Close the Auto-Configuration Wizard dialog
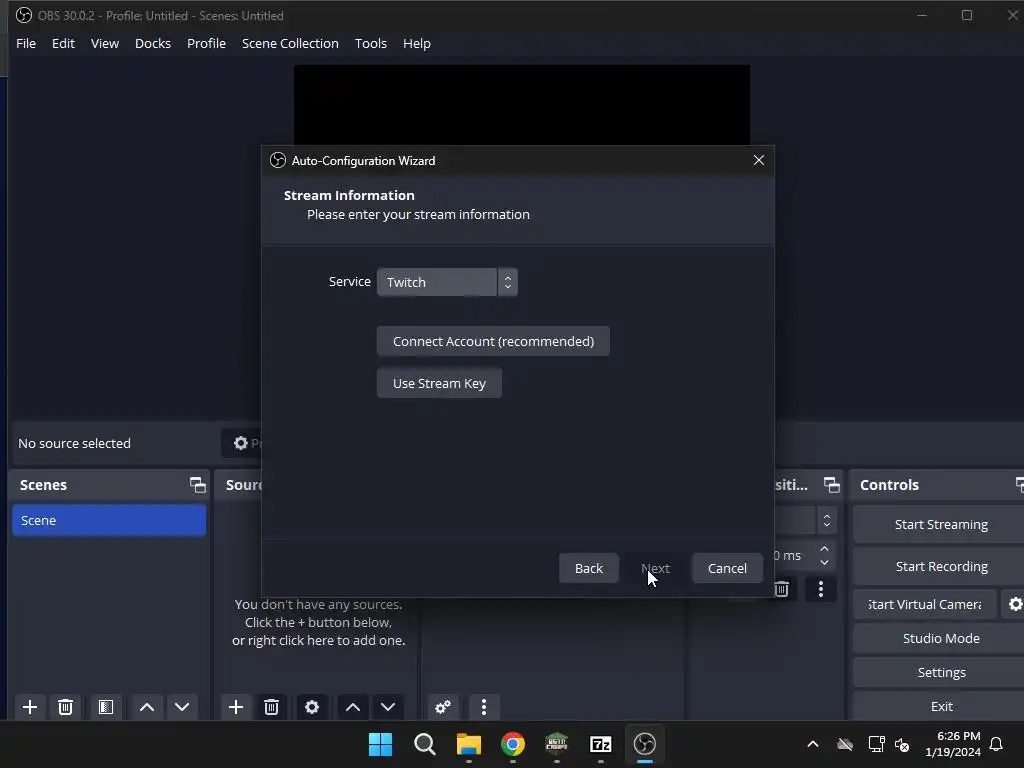1024x768 pixels. pyautogui.click(x=758, y=160)
